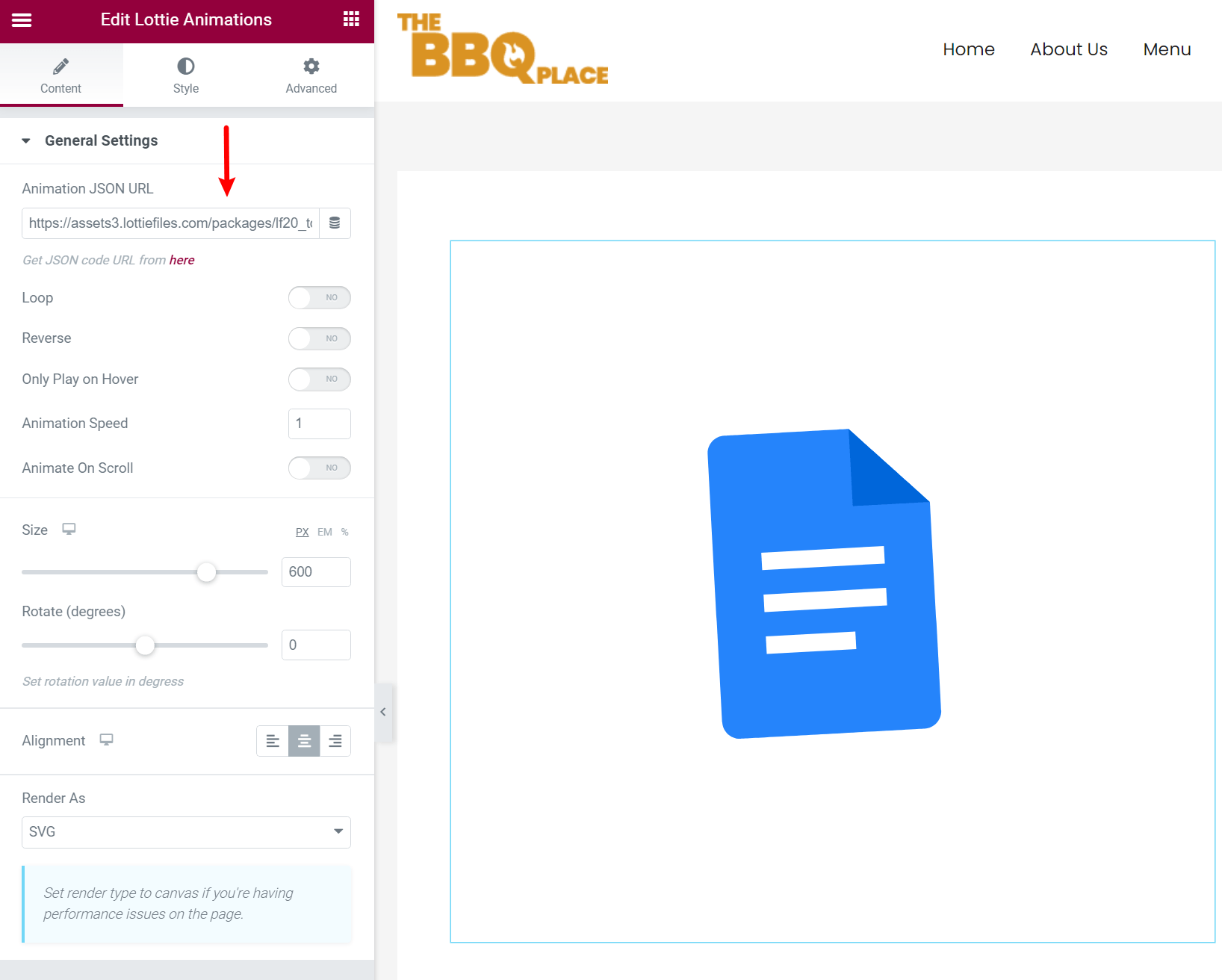This screenshot has width=1222, height=980.
Task: Turn on Only Play on Hover
Action: point(320,379)
